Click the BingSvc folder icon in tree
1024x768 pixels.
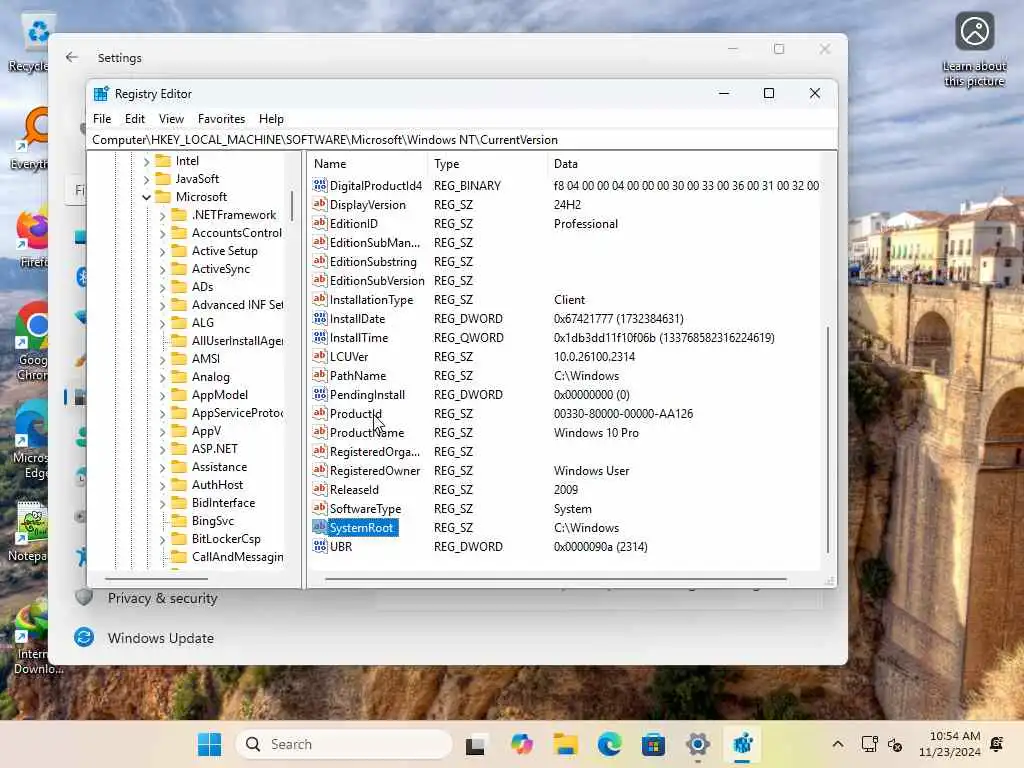tap(179, 521)
